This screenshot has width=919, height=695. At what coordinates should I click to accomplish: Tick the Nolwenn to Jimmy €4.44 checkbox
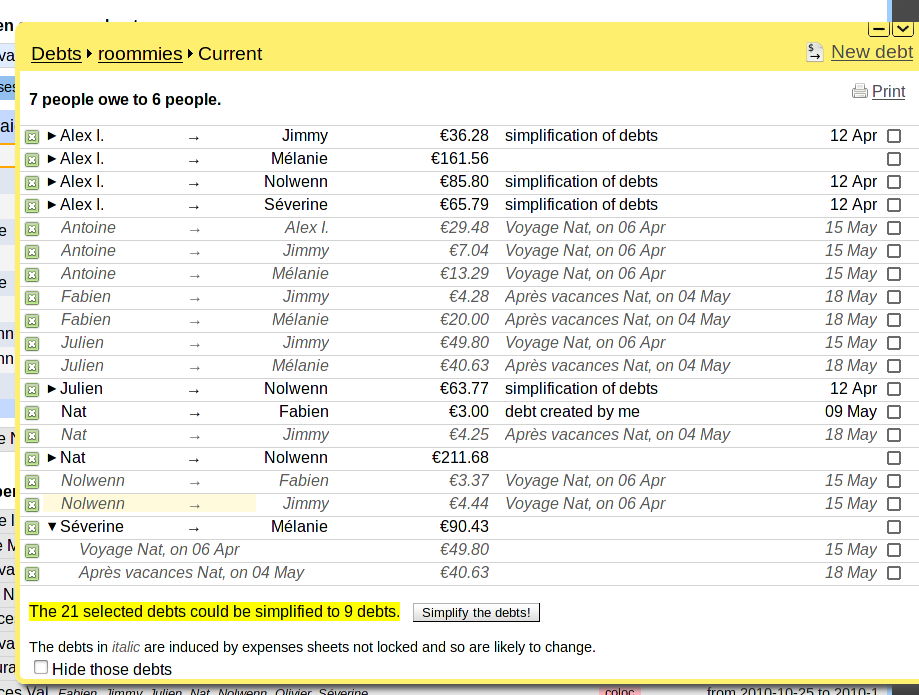pos(894,504)
